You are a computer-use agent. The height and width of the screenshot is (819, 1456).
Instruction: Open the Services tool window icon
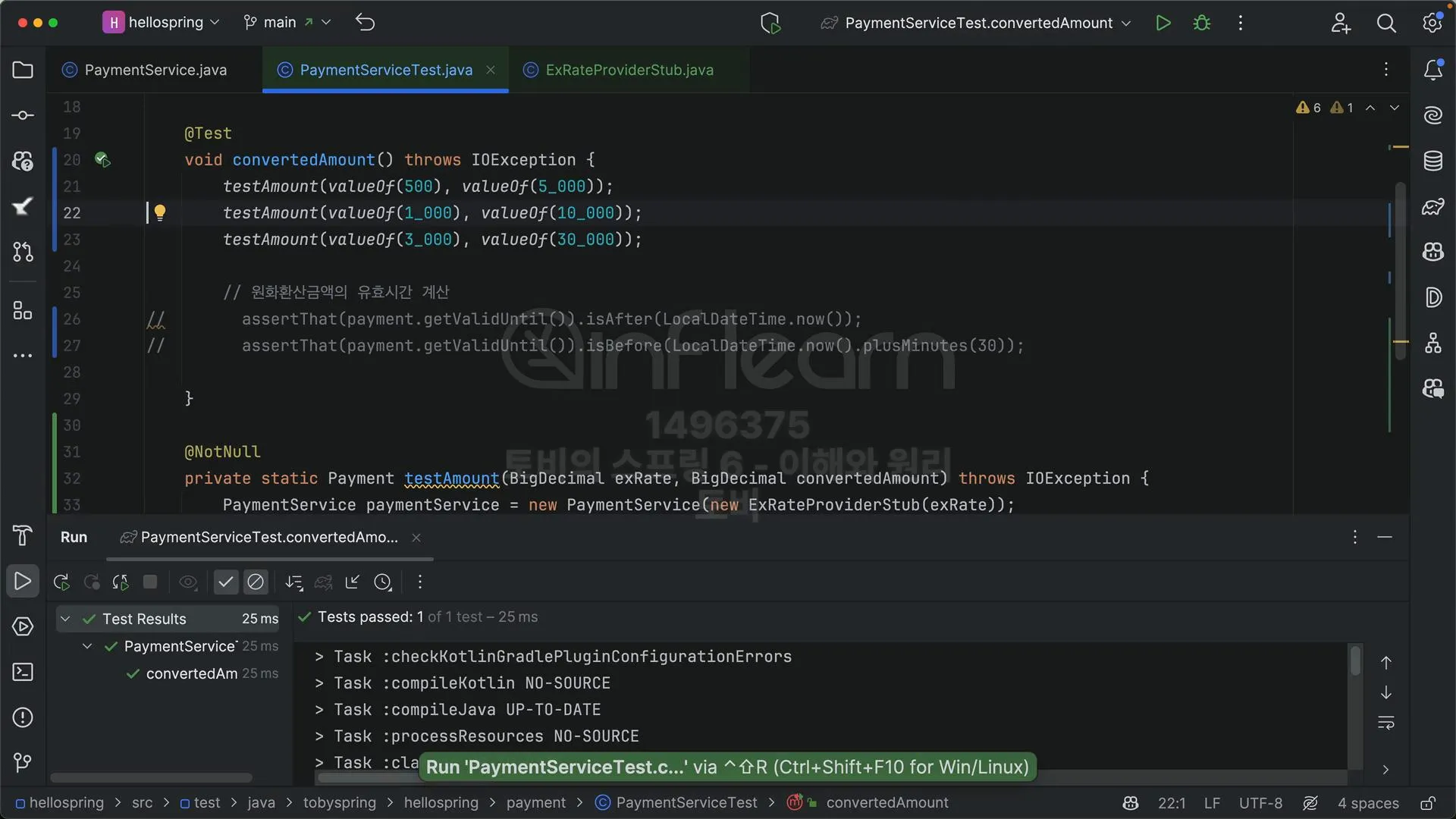[x=23, y=626]
